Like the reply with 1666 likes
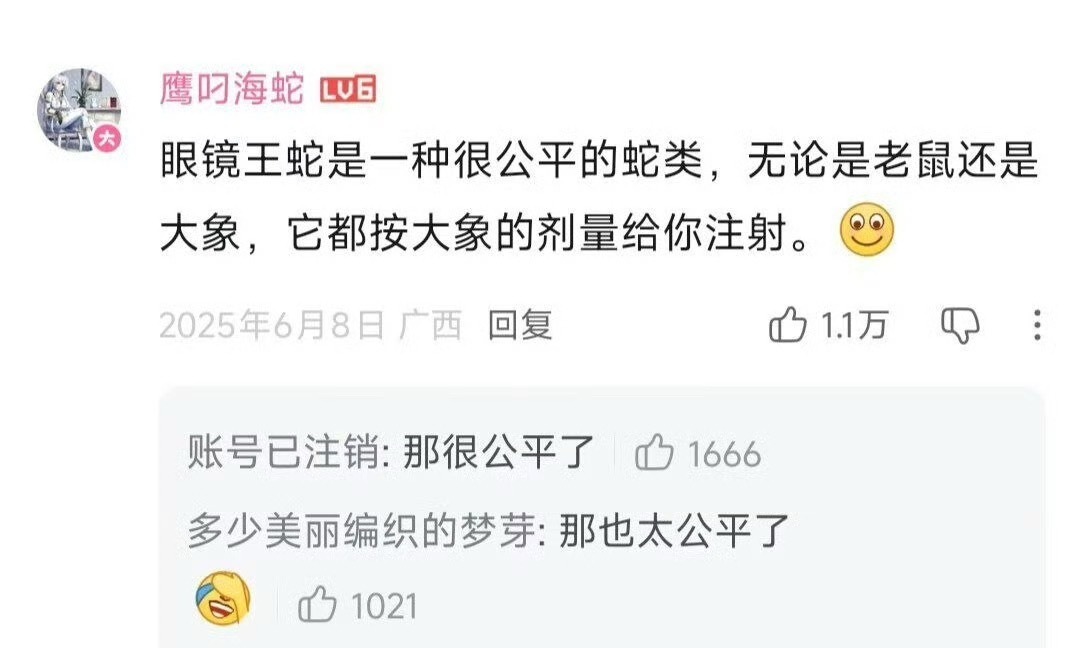The height and width of the screenshot is (648, 1080). pos(654,454)
